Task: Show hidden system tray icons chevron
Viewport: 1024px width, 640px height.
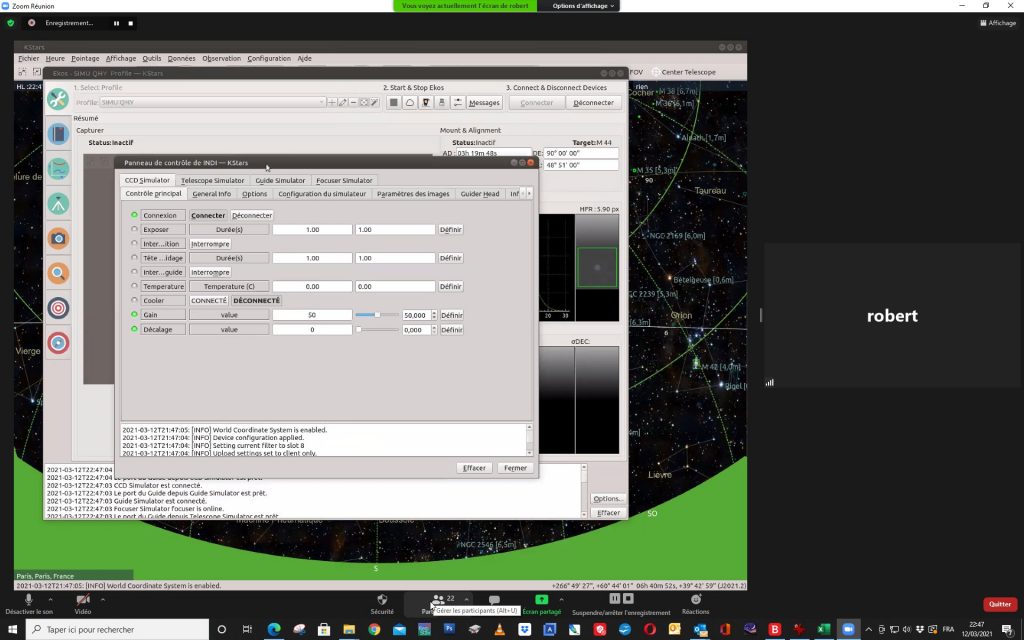Action: pyautogui.click(x=869, y=630)
